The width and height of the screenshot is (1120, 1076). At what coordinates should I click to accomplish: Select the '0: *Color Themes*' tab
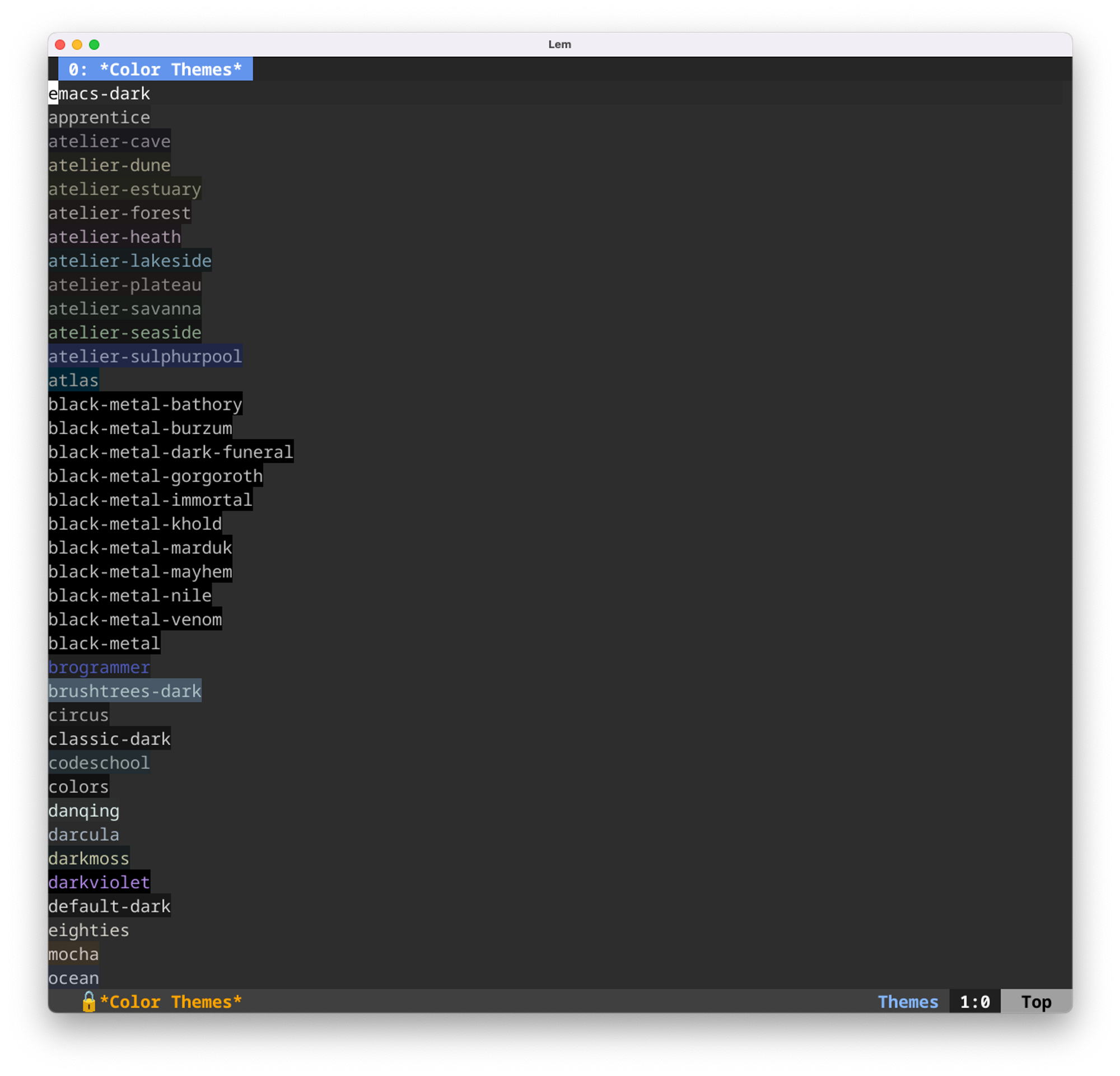tap(155, 69)
